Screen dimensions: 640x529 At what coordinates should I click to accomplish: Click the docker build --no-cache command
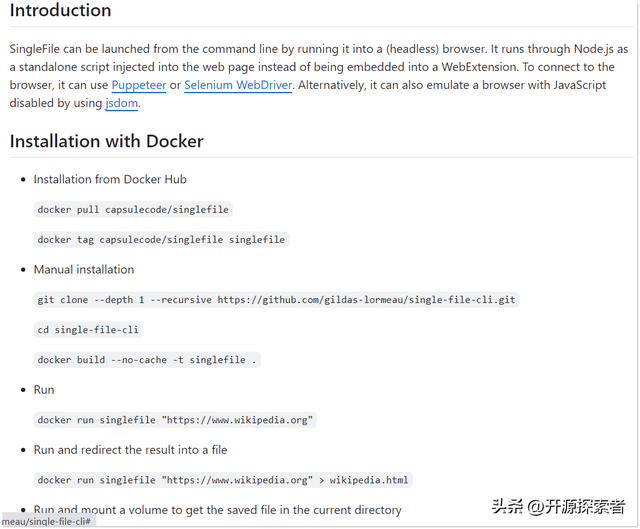[147, 360]
